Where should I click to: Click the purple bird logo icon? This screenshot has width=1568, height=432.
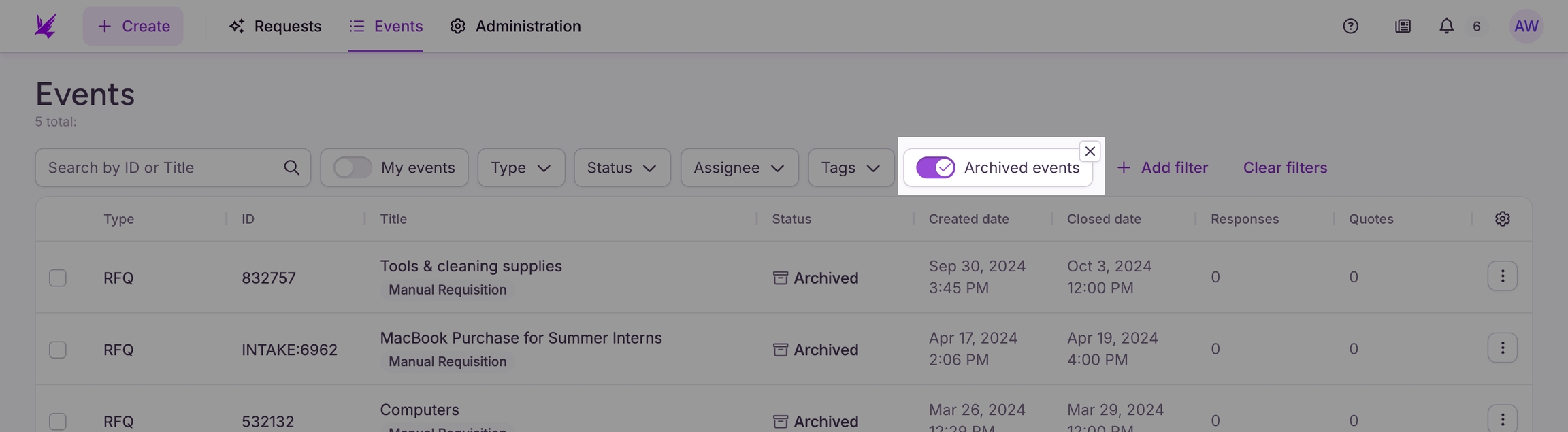click(46, 26)
